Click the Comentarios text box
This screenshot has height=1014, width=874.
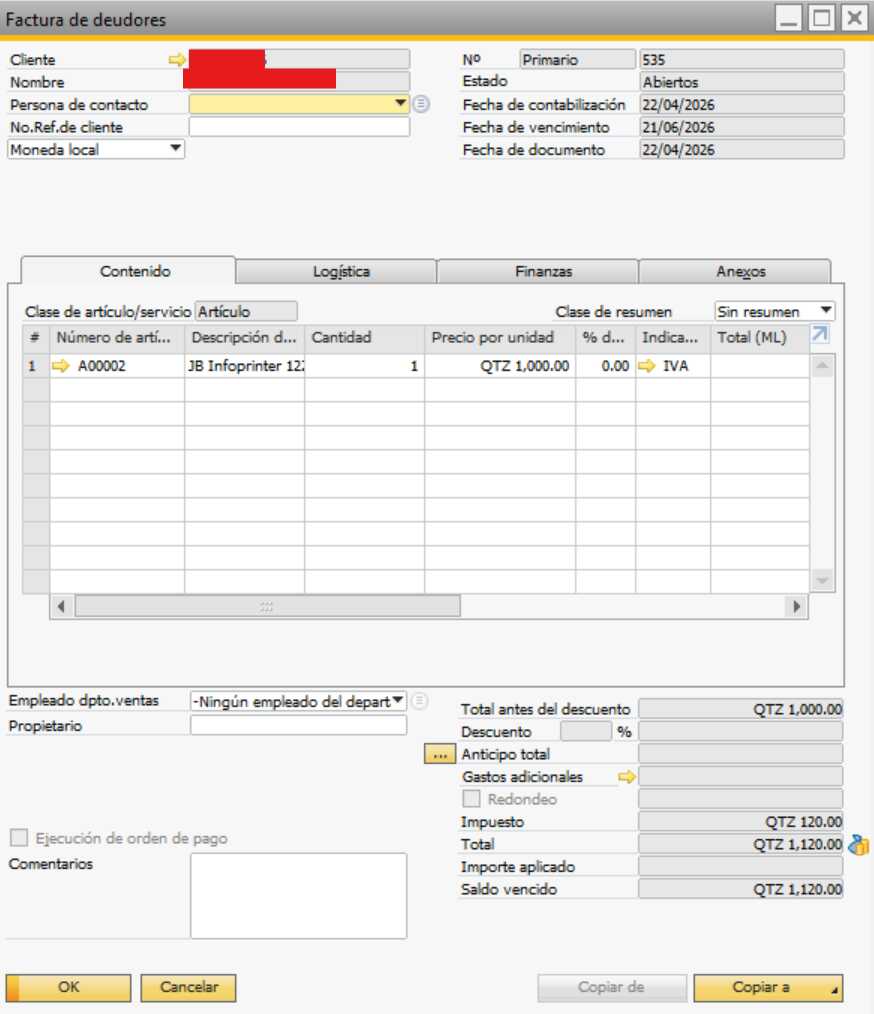pos(298,895)
